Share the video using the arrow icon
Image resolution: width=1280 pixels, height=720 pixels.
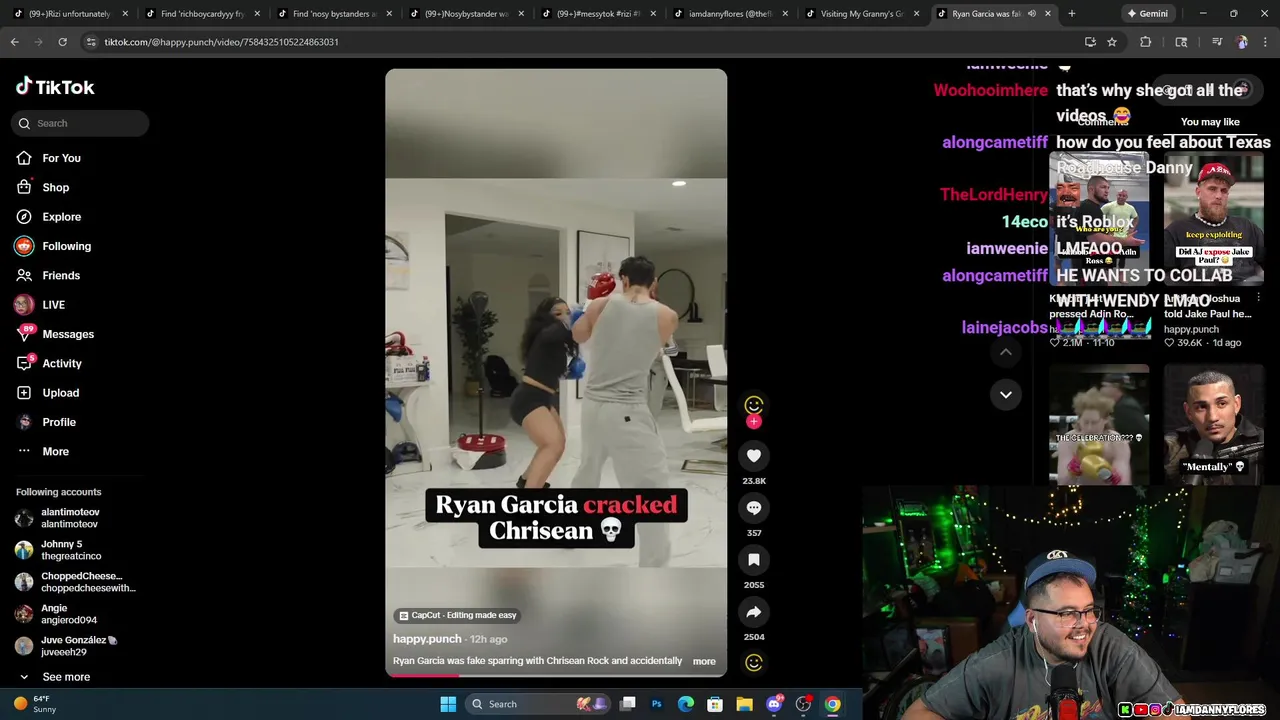754,612
